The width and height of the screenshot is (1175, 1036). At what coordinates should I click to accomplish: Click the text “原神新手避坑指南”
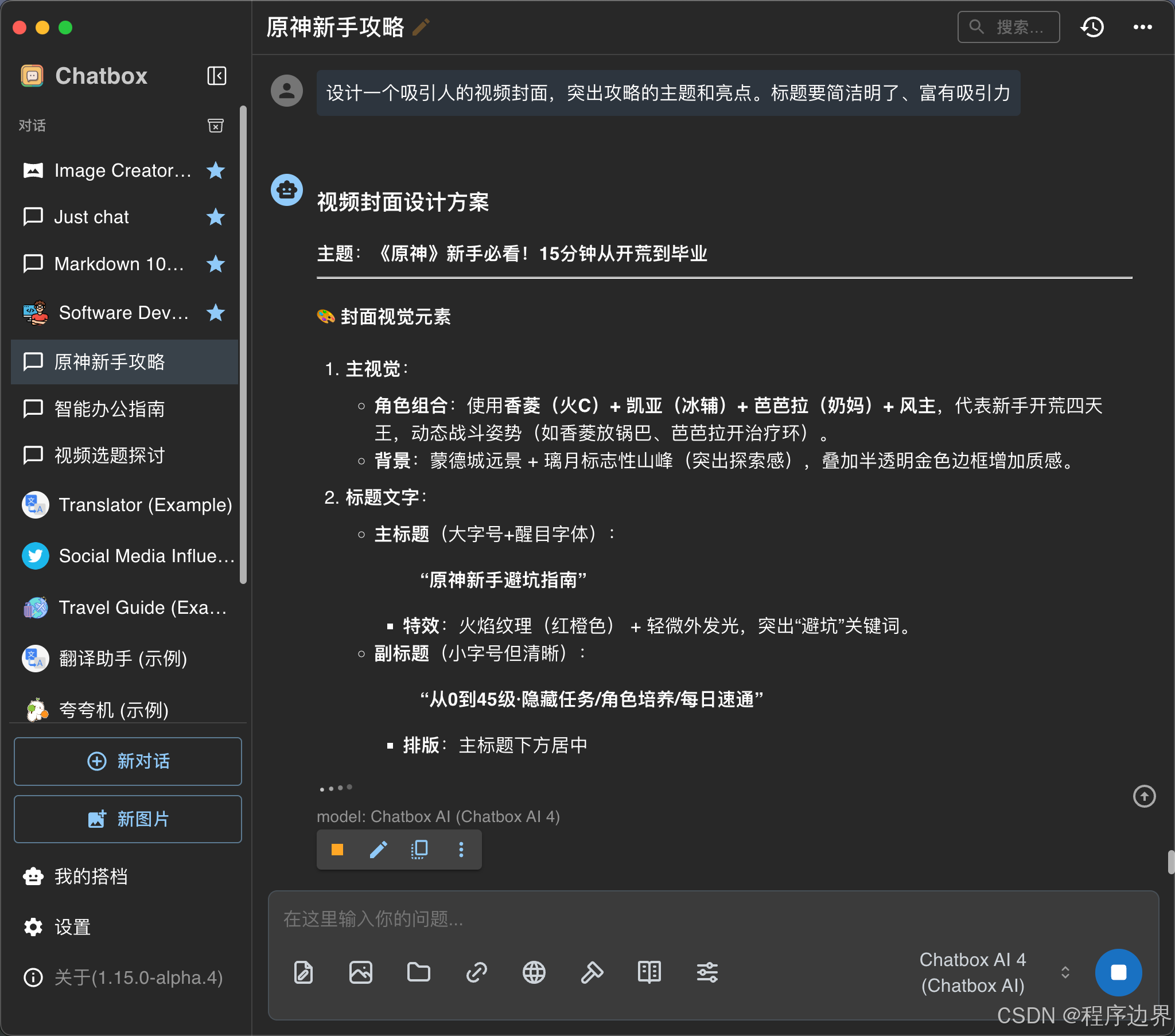(x=503, y=580)
